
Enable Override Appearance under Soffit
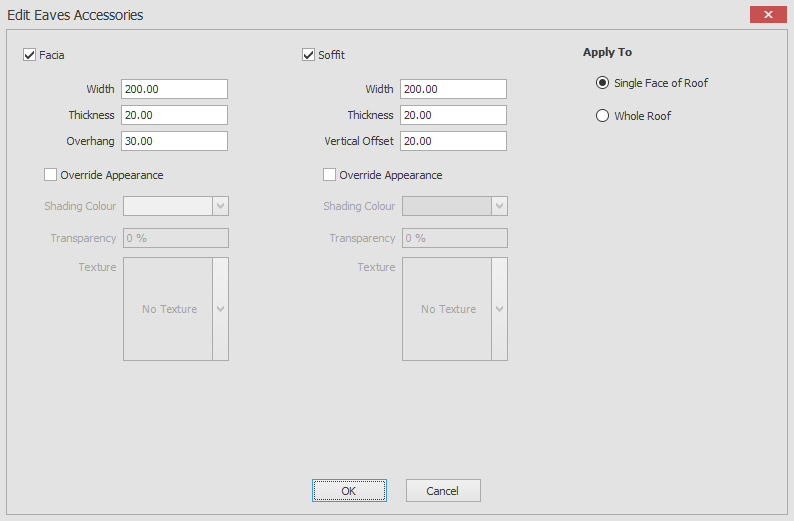tap(330, 175)
